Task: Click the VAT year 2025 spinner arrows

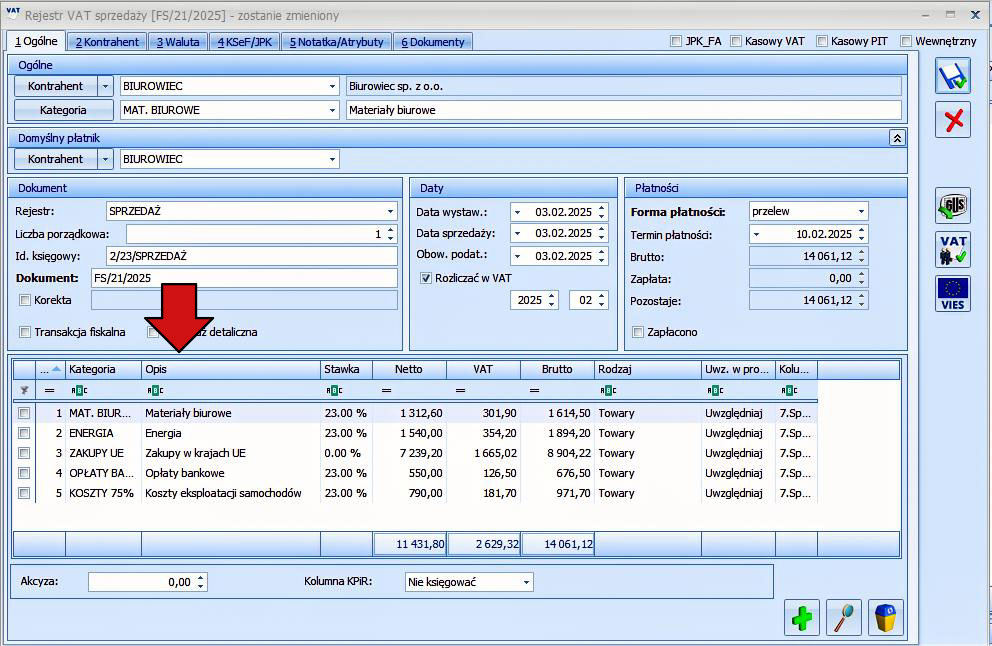Action: point(552,300)
